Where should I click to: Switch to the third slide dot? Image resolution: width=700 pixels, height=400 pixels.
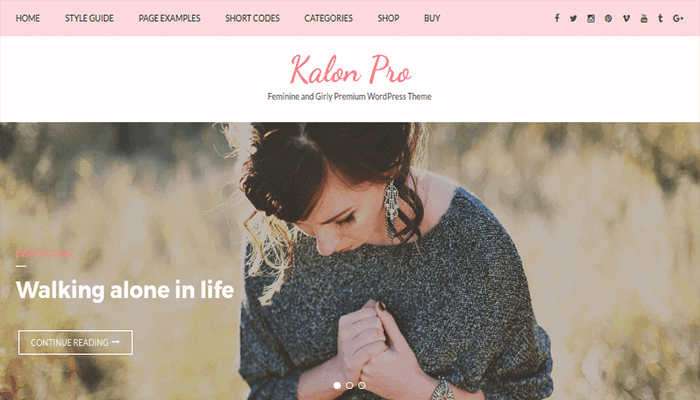click(362, 385)
